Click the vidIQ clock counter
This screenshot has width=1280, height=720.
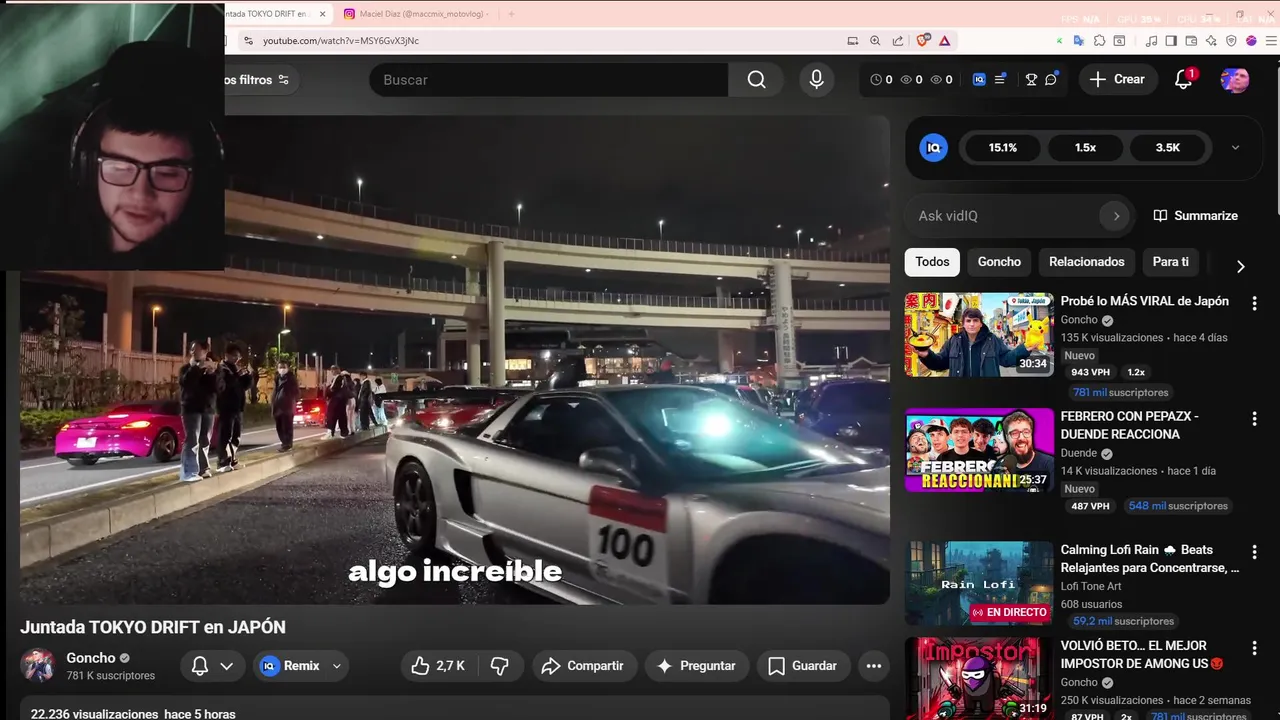click(x=881, y=80)
